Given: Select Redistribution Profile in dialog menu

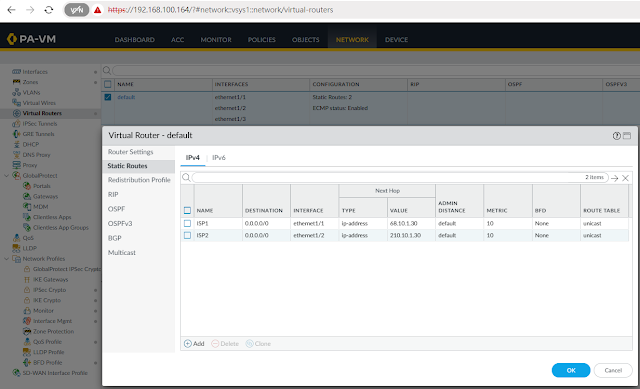Looking at the screenshot, I should pyautogui.click(x=139, y=180).
